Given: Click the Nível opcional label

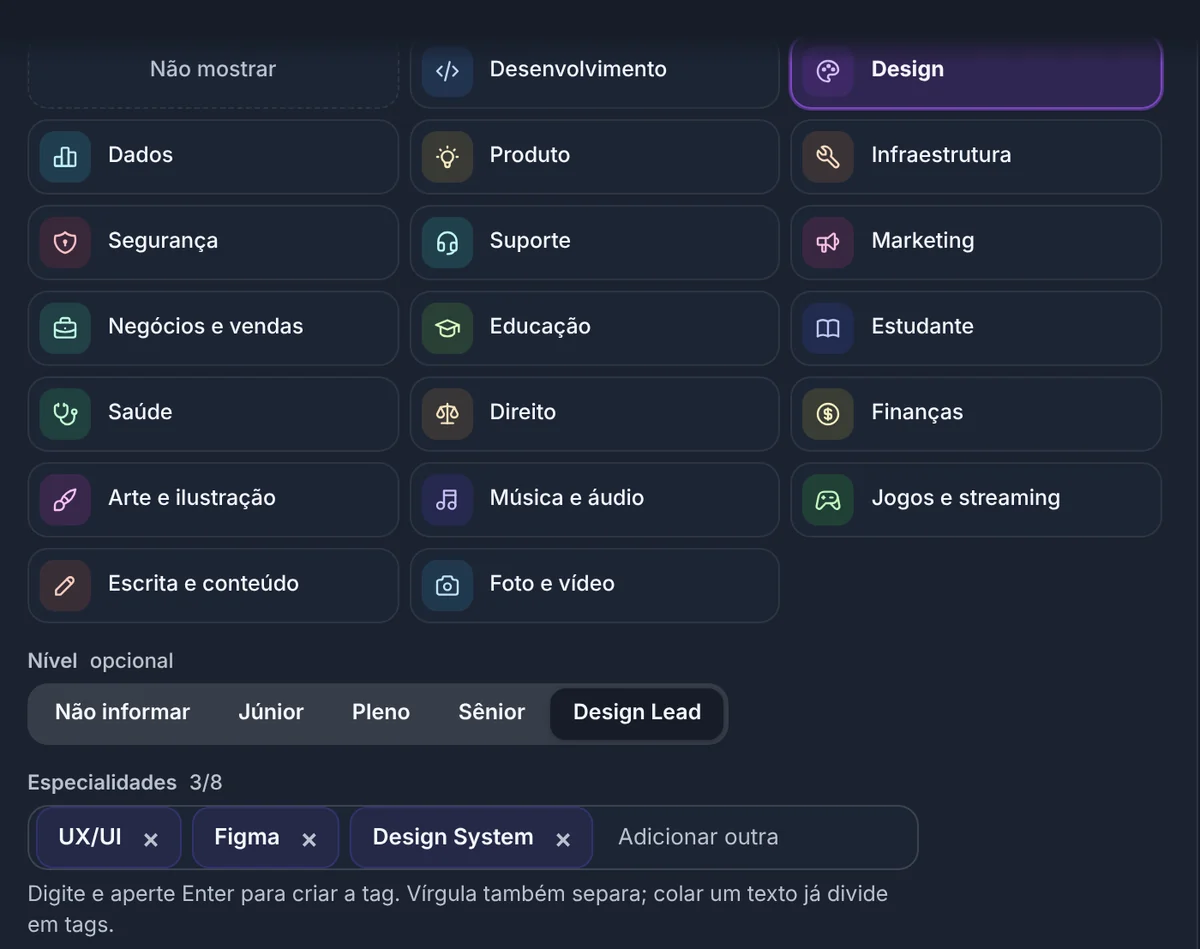Looking at the screenshot, I should coord(100,662).
